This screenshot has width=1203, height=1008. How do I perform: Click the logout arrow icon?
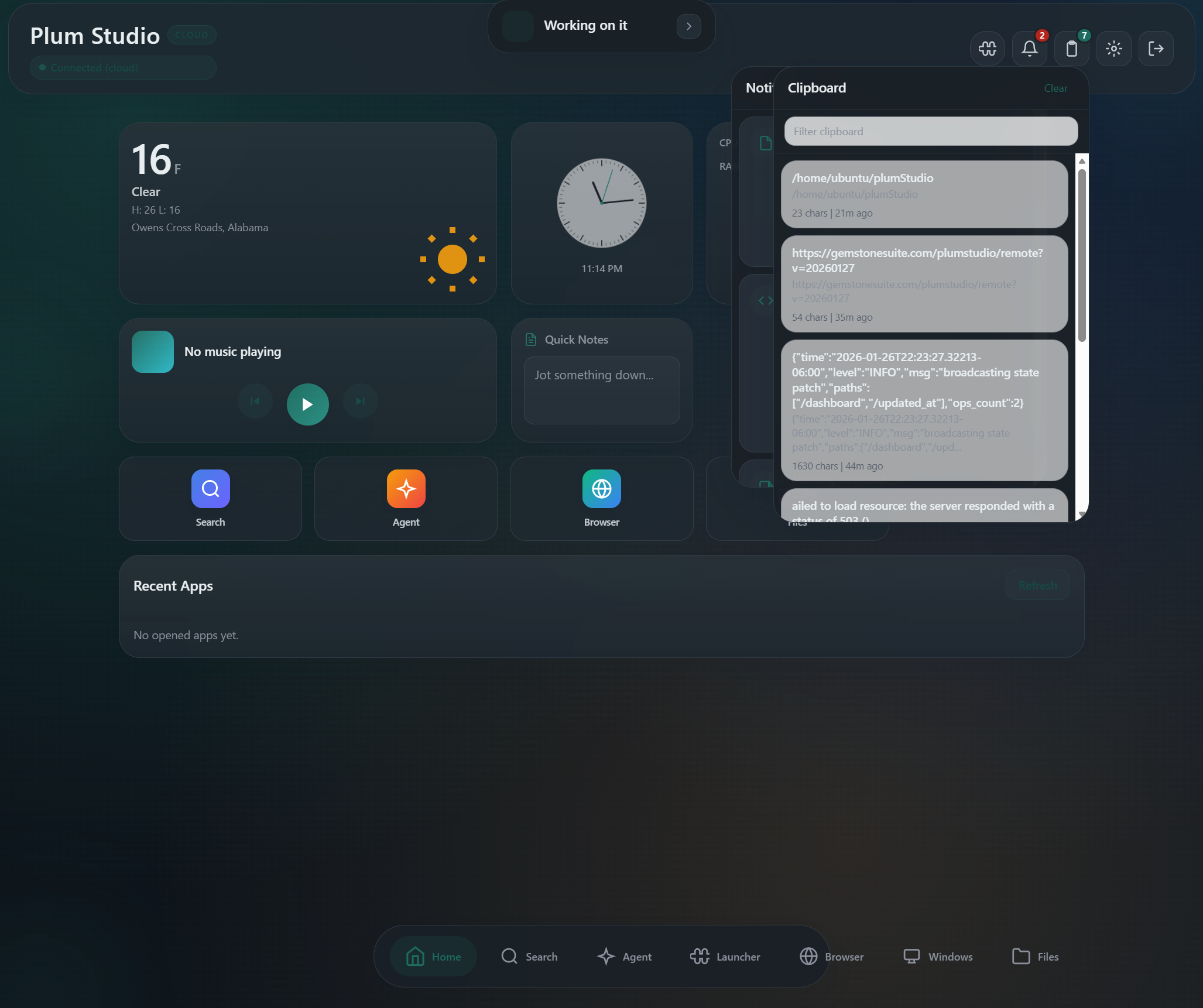(1156, 49)
